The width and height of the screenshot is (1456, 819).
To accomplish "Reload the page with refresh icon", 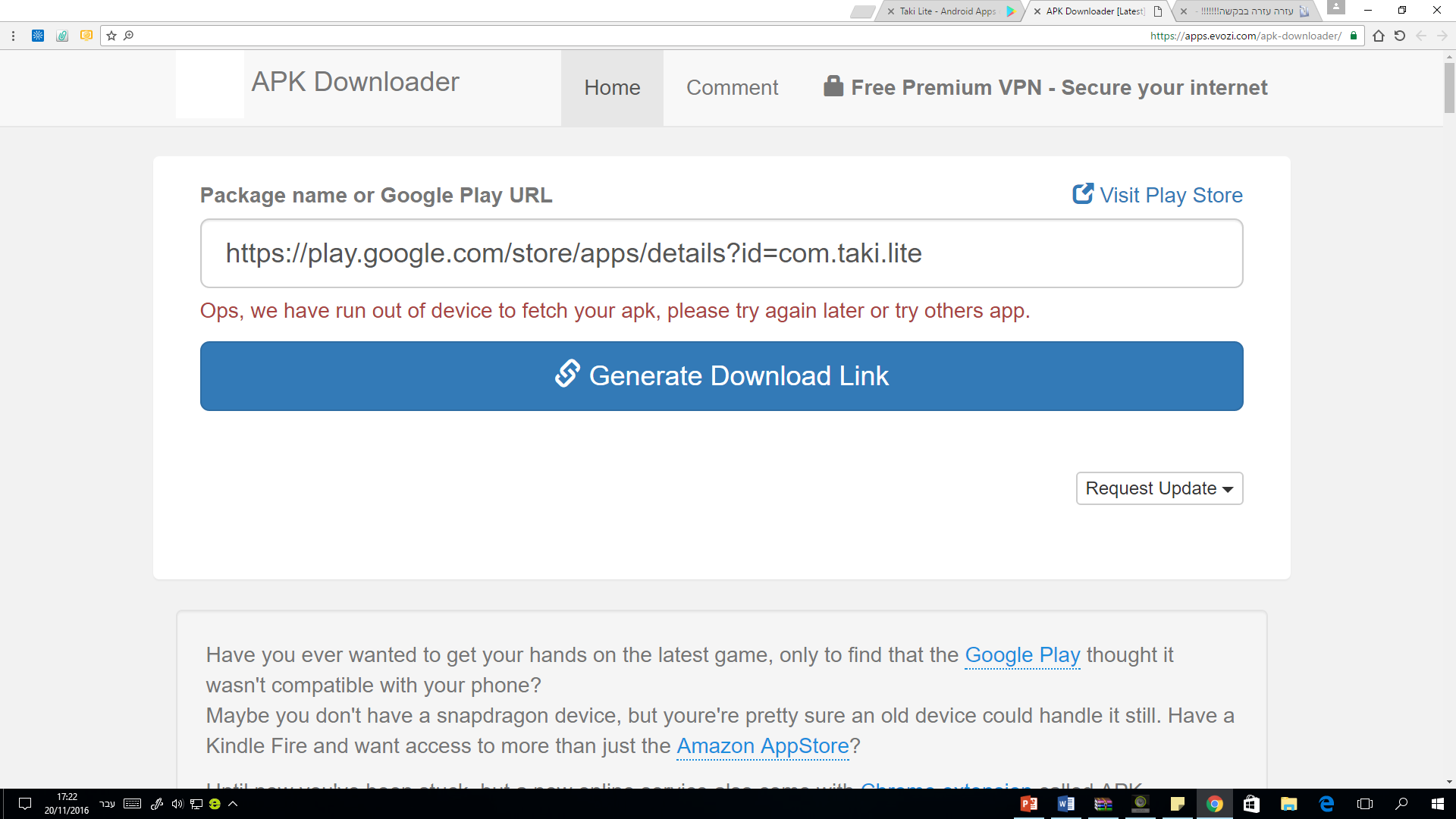I will point(1400,36).
